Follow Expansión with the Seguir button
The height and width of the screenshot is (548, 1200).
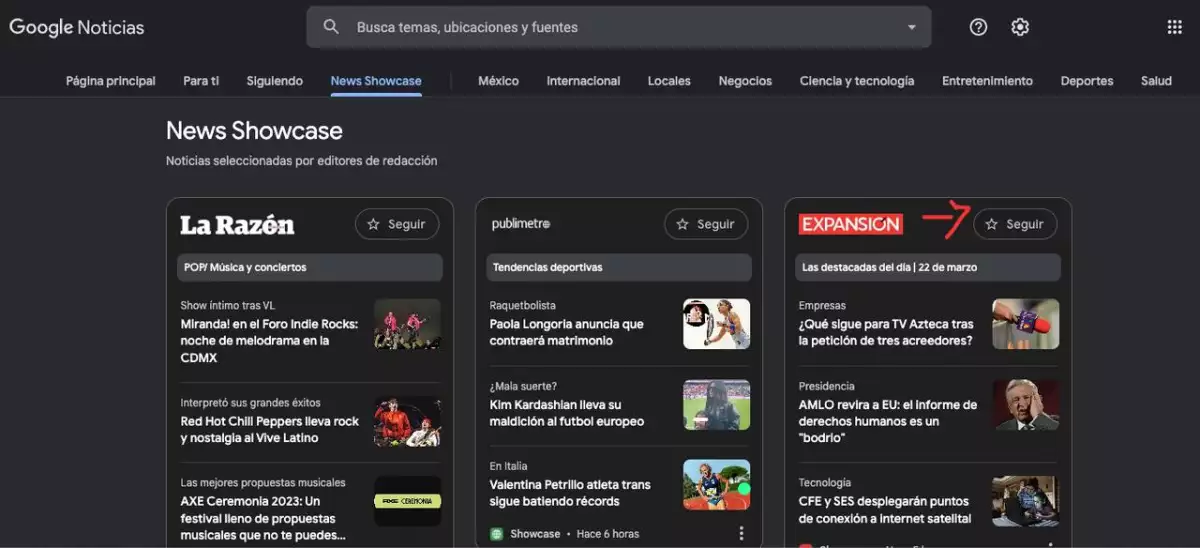pyautogui.click(x=1015, y=224)
